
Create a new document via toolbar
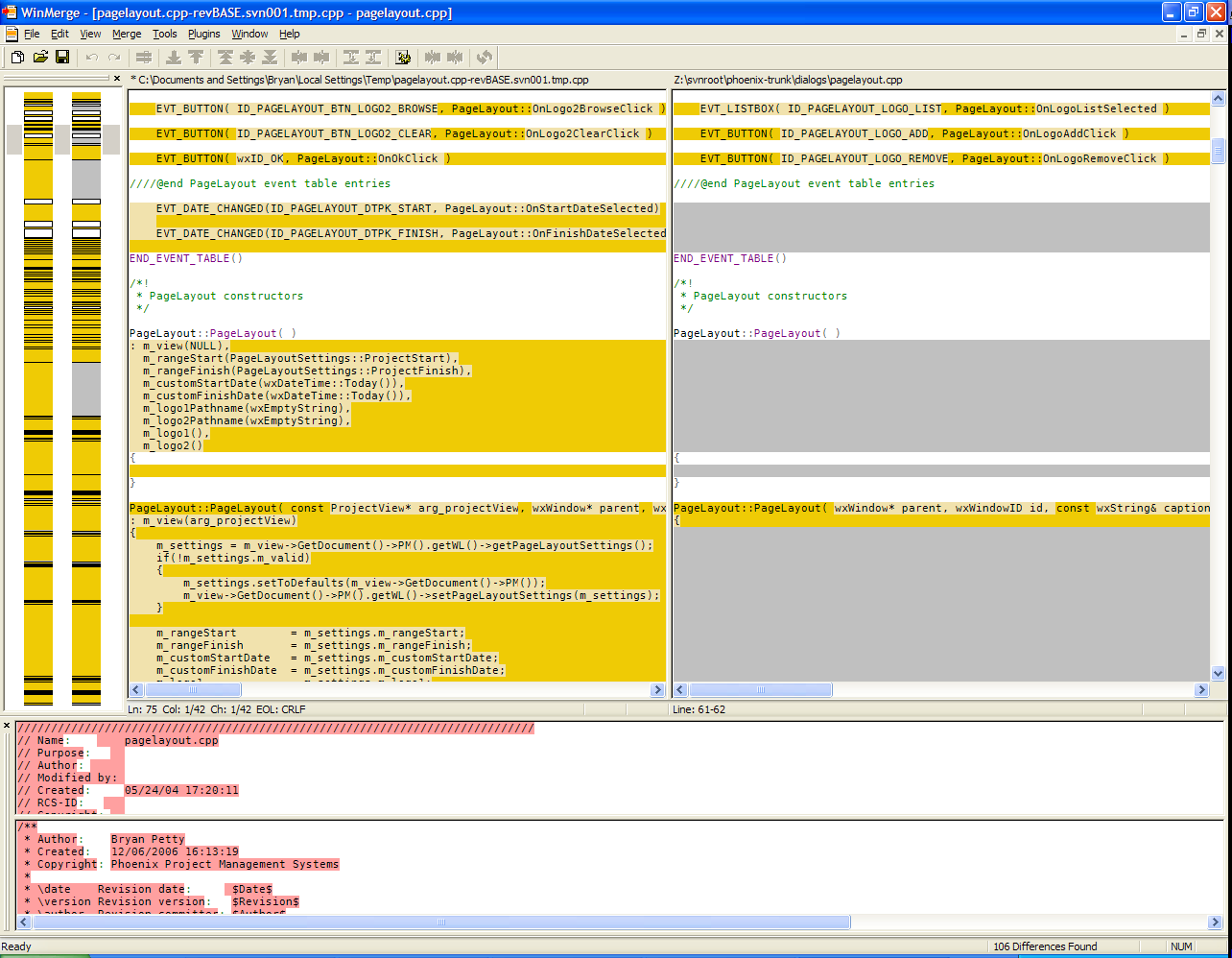tap(17, 58)
